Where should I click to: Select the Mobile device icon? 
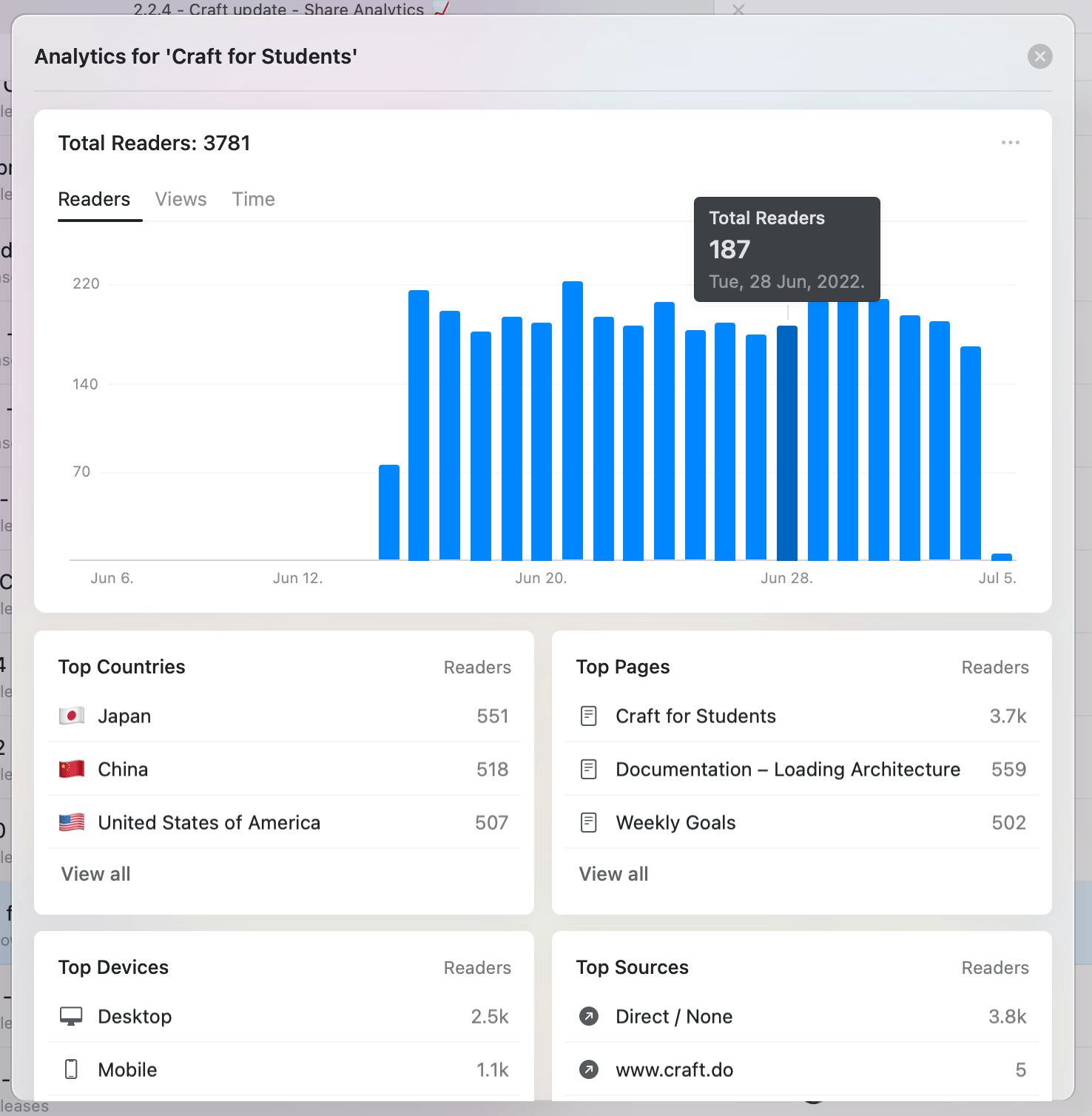point(72,1069)
